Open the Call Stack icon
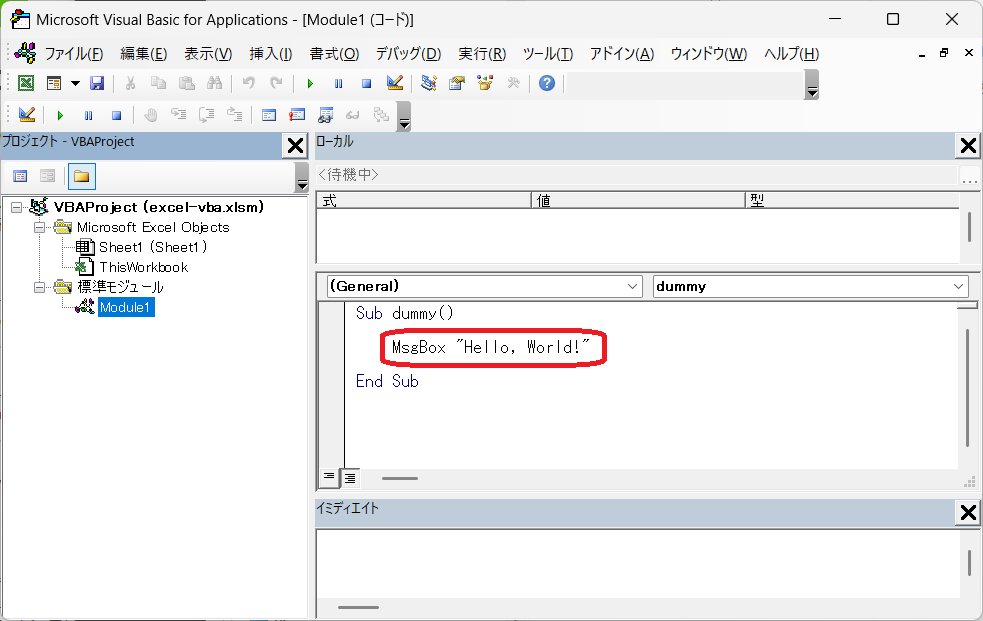The width and height of the screenshot is (983, 621). point(381,115)
